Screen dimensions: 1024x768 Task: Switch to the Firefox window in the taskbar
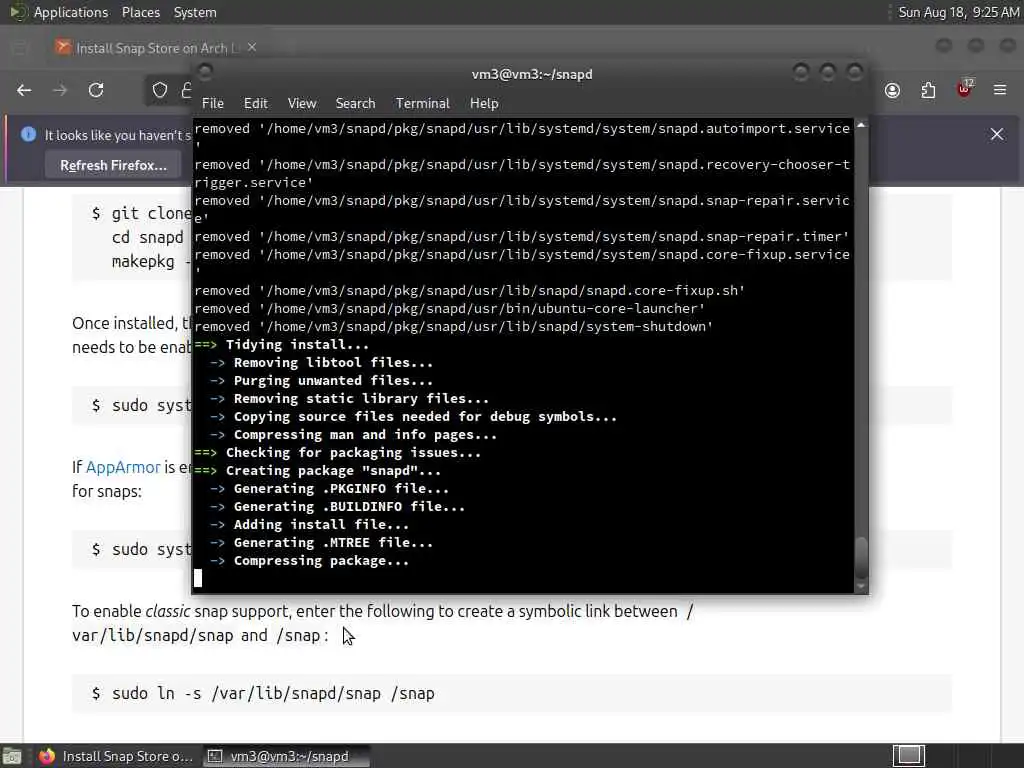coord(116,756)
